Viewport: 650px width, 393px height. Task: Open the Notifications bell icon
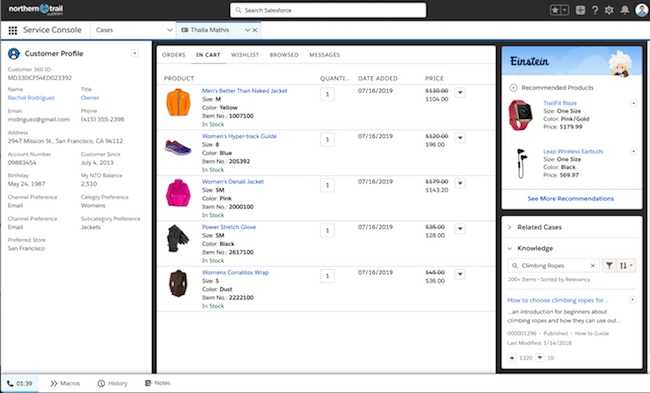point(625,10)
